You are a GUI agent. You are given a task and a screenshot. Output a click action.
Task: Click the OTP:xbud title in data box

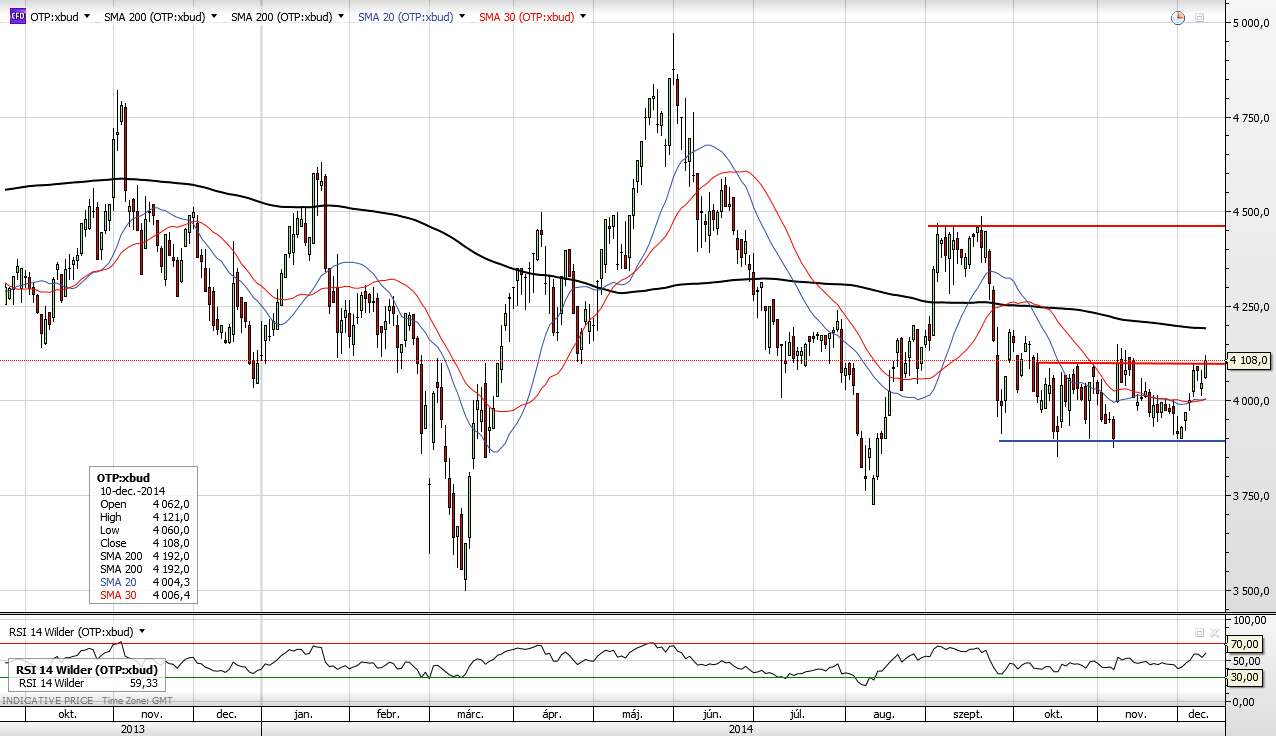123,478
